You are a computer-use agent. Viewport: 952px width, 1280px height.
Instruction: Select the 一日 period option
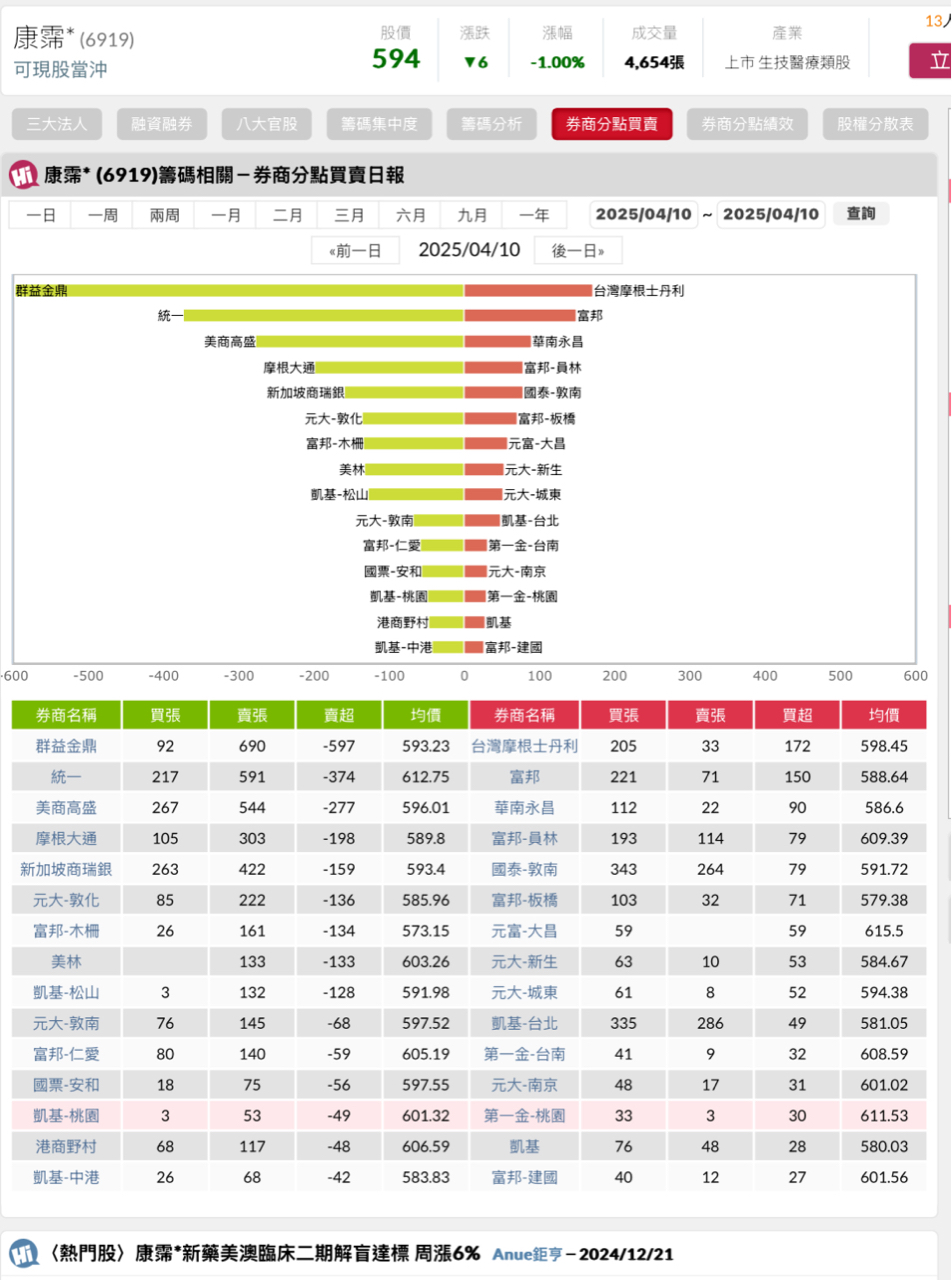(x=41, y=215)
